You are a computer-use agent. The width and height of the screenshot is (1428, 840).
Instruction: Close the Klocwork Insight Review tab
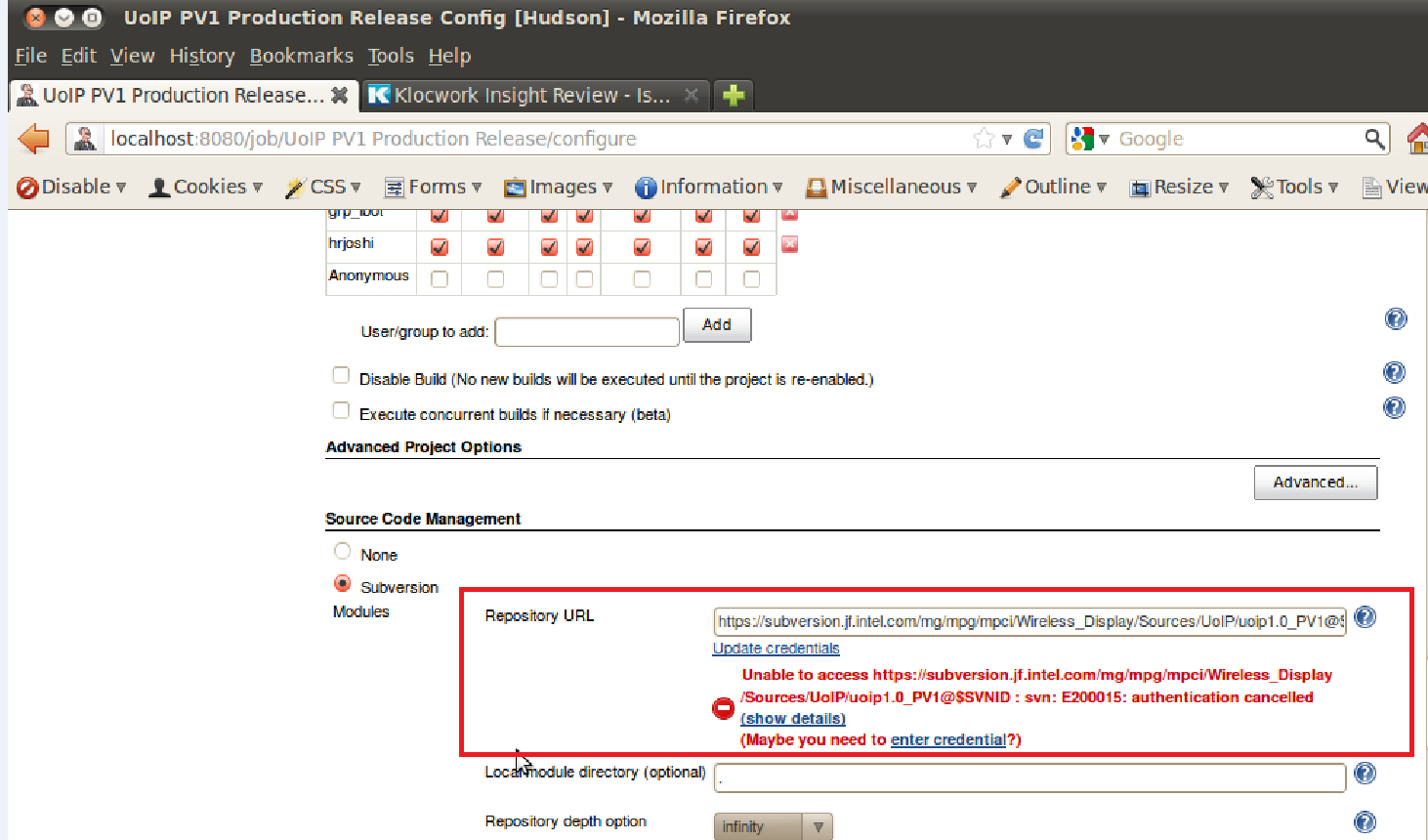[692, 95]
